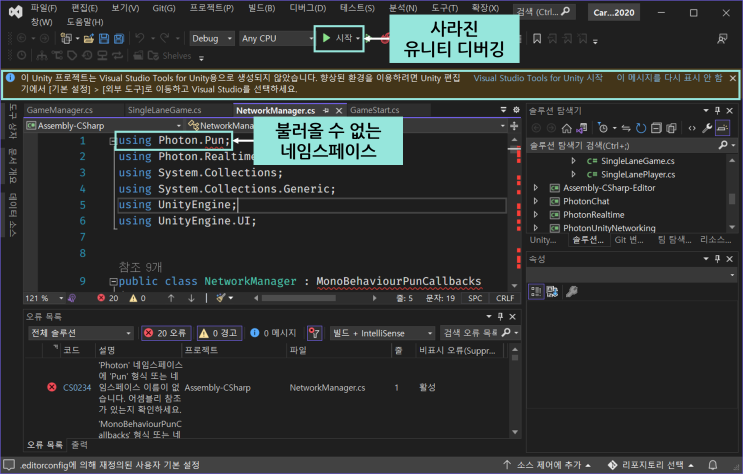Collapse the NetworkManager class outline toggle

[x=113, y=282]
